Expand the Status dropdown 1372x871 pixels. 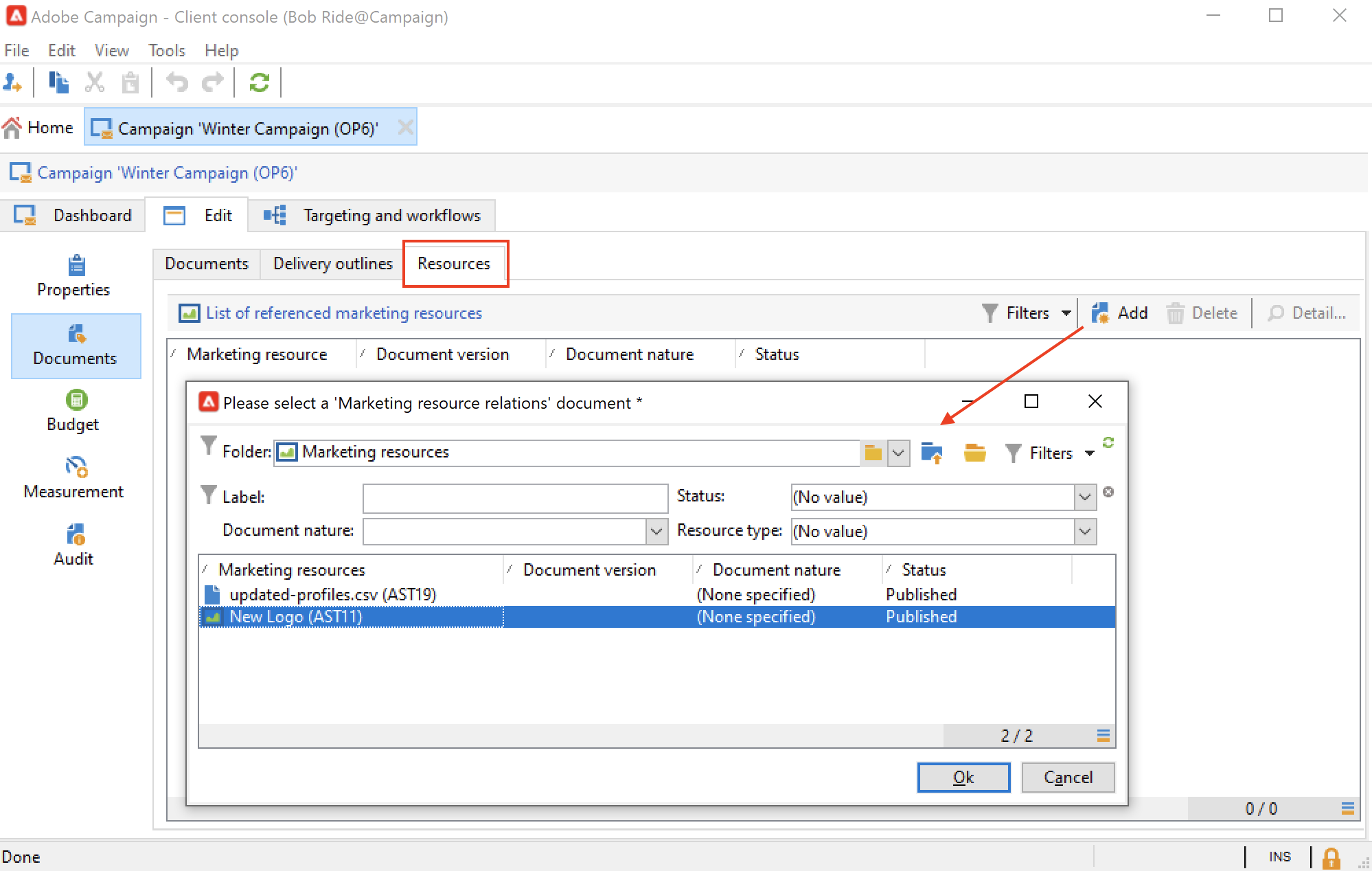point(1084,497)
